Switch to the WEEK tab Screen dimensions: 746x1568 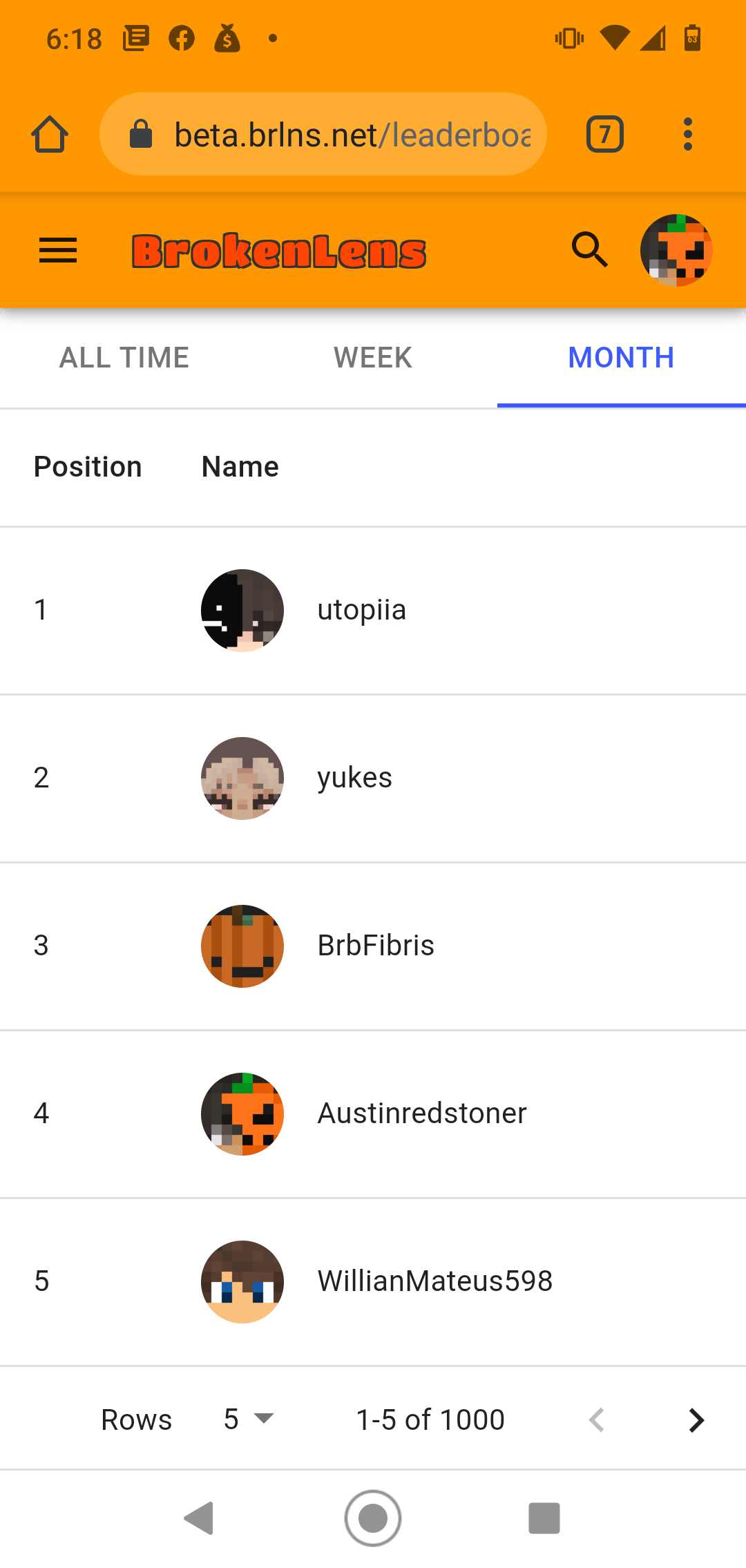pos(373,358)
